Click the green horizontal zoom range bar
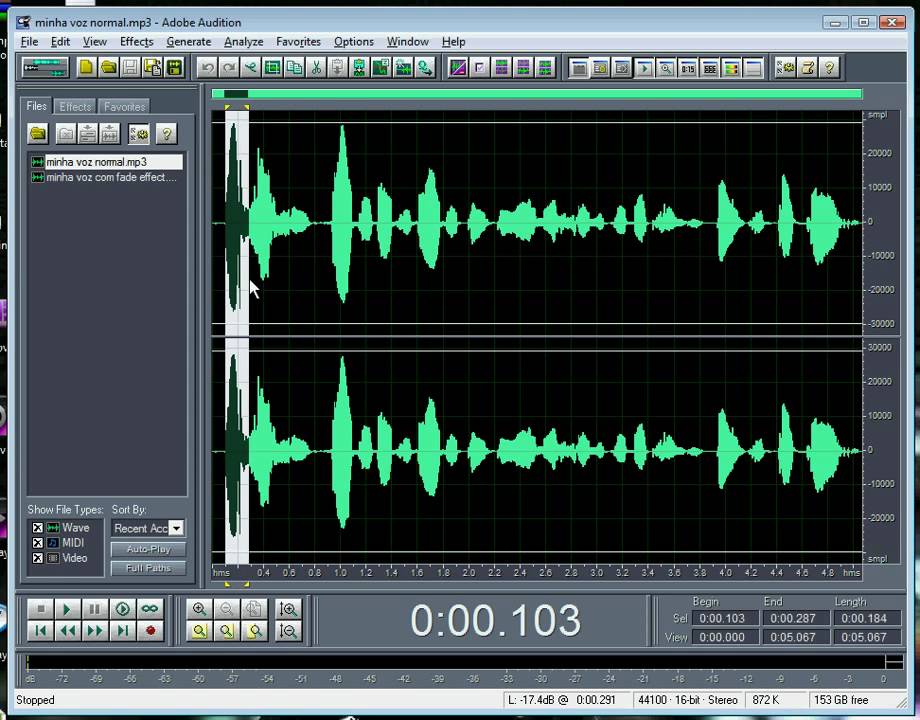Screen dimensions: 920x720 click(537, 94)
